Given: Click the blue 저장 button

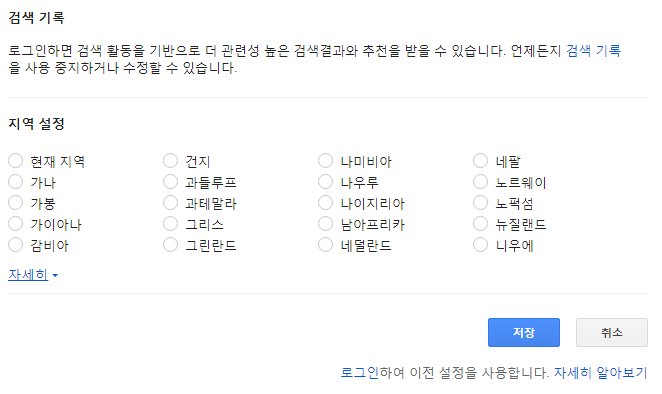Looking at the screenshot, I should point(524,333).
